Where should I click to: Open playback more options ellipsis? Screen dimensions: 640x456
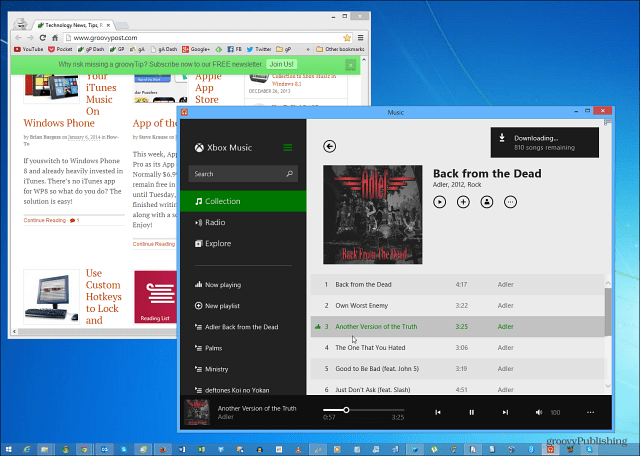[x=590, y=412]
